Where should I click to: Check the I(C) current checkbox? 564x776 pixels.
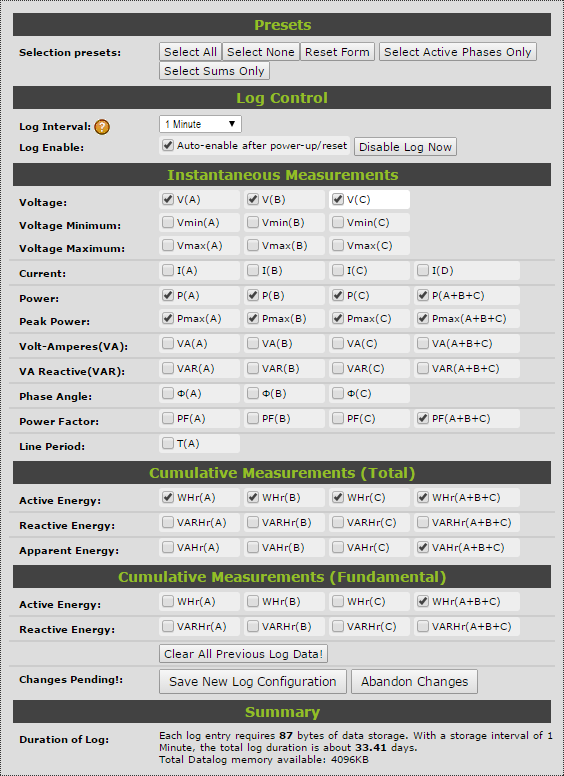click(x=338, y=270)
